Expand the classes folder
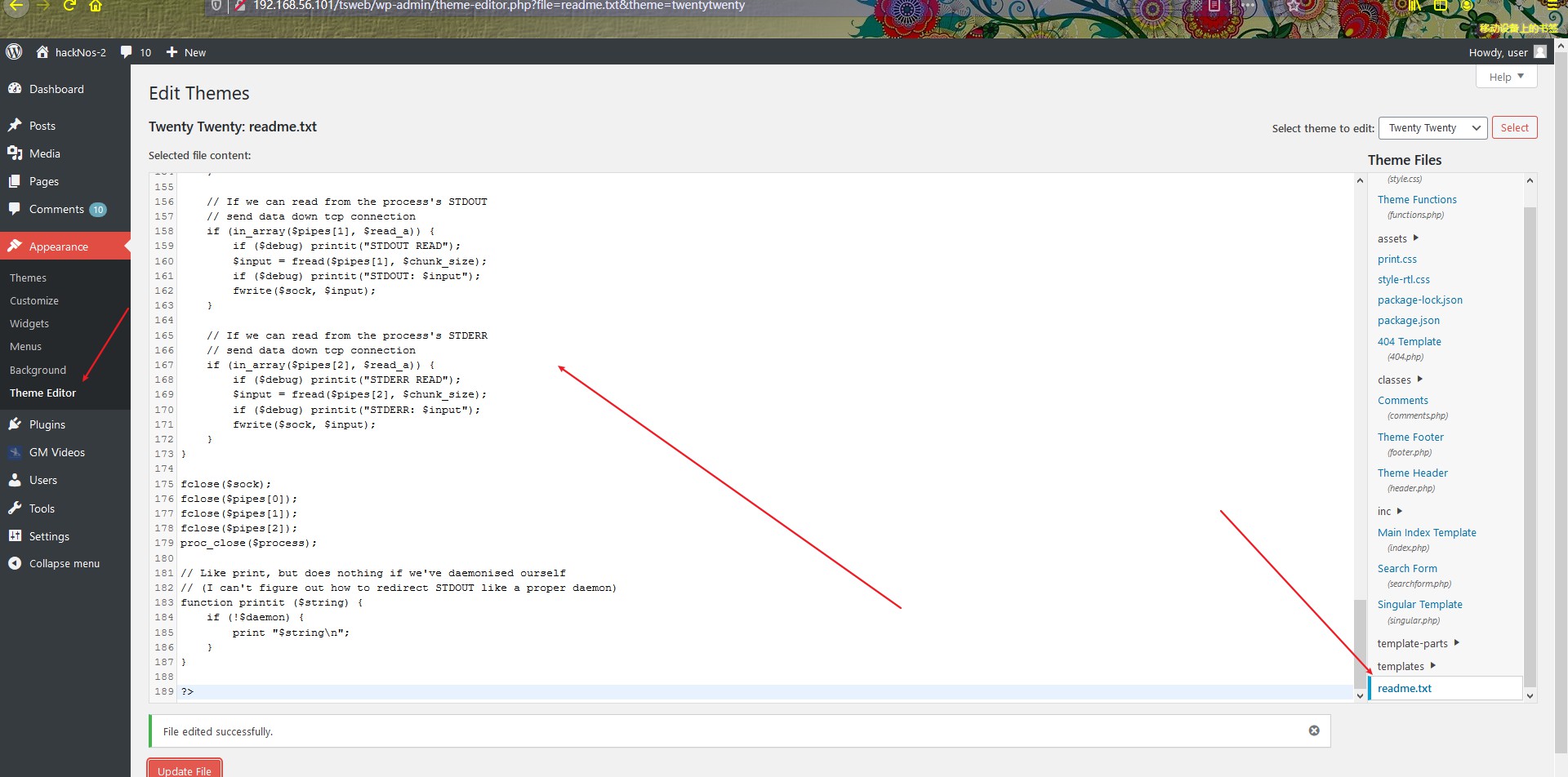1568x777 pixels. [1400, 380]
